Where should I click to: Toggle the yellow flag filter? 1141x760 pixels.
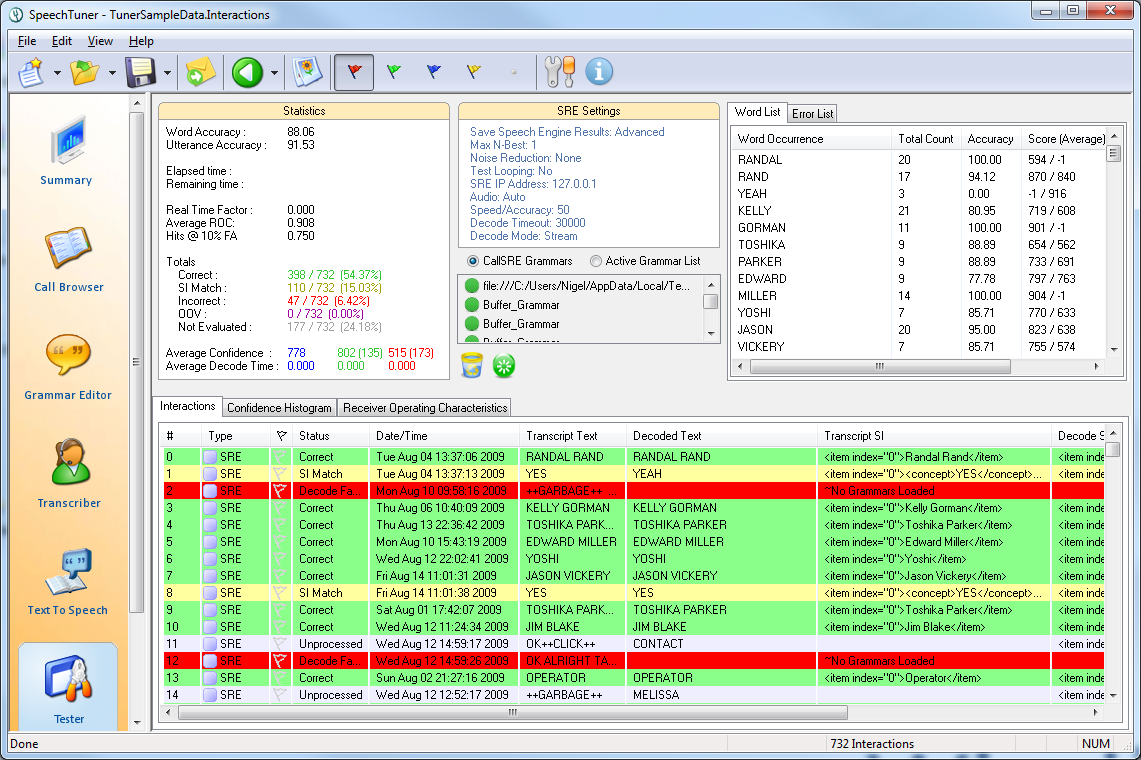(x=474, y=72)
